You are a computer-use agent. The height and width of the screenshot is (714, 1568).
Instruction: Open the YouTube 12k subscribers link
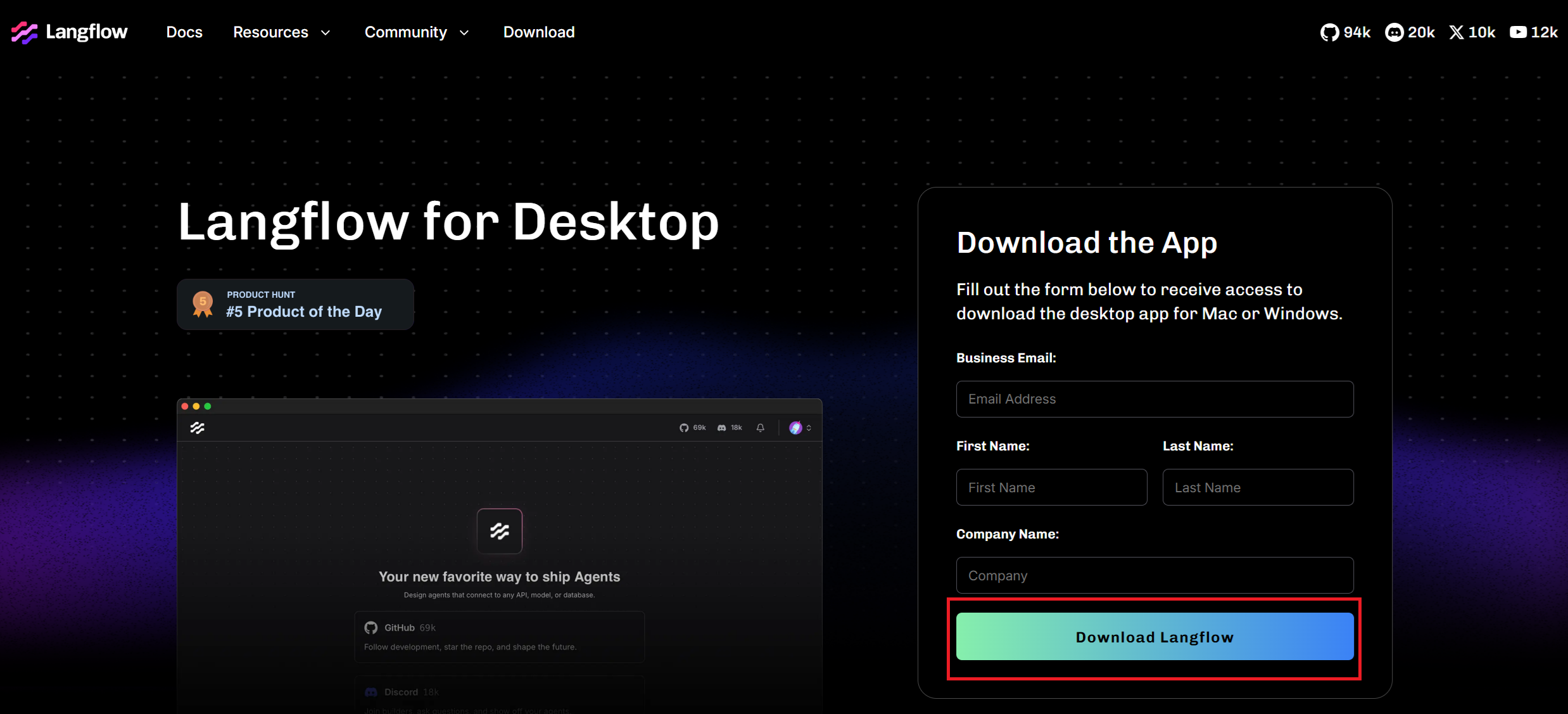[x=1533, y=32]
